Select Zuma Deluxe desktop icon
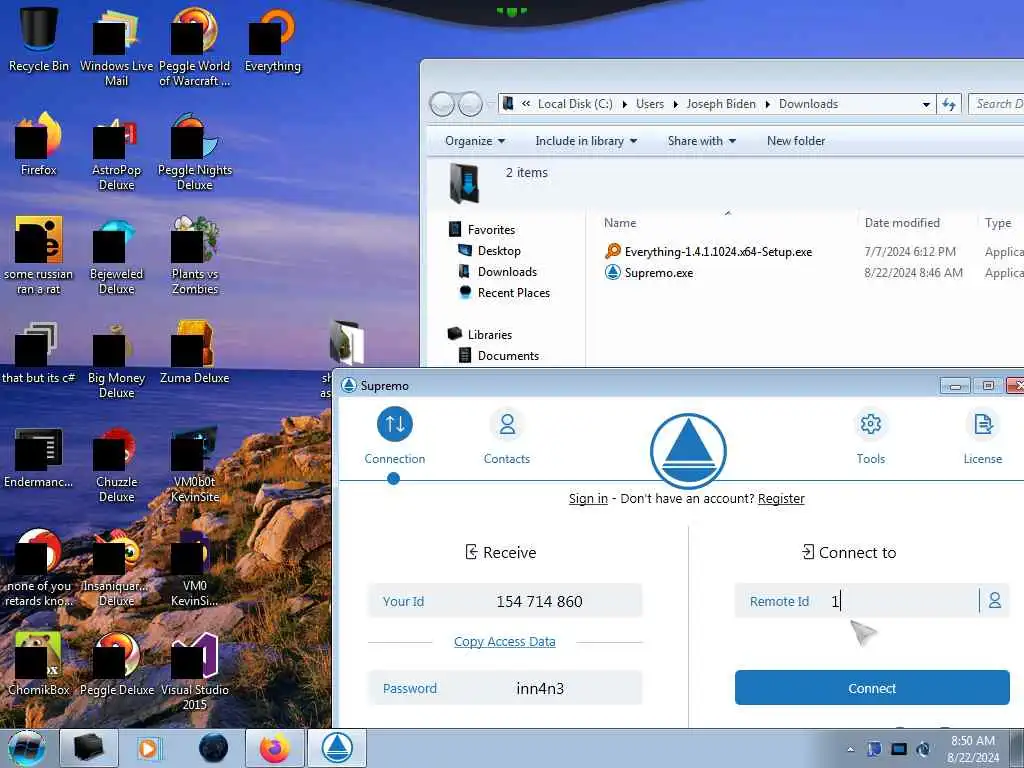Screen dimensions: 1024x768 (x=195, y=353)
